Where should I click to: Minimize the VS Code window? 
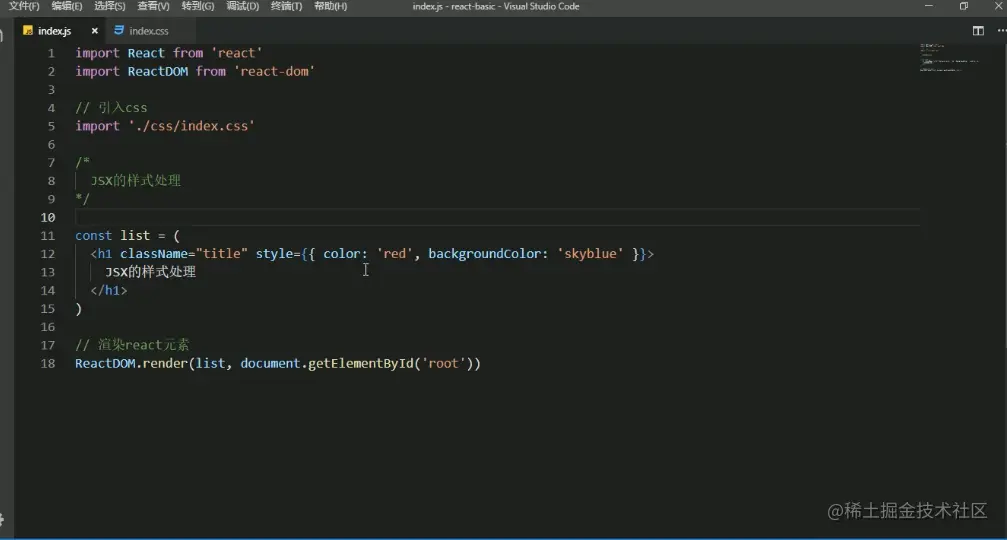(929, 6)
